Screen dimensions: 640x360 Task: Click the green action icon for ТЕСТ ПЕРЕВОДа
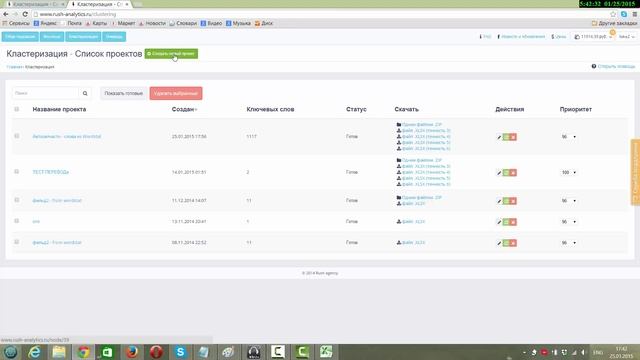506,173
